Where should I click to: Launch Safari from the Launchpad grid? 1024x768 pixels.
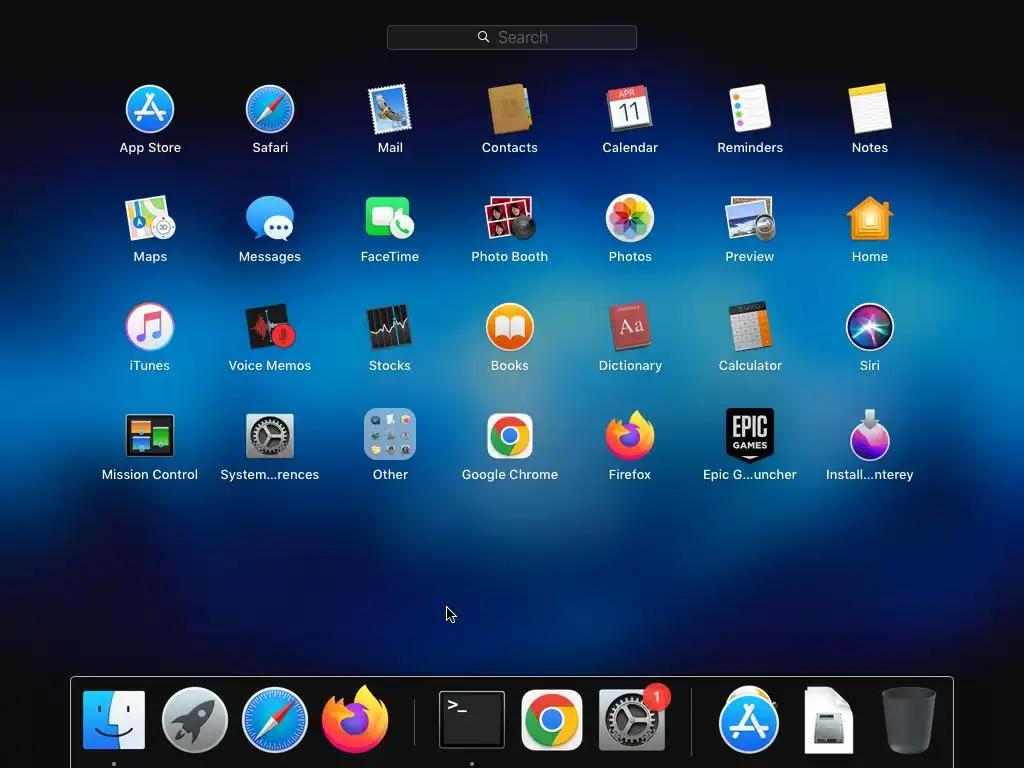click(x=270, y=109)
